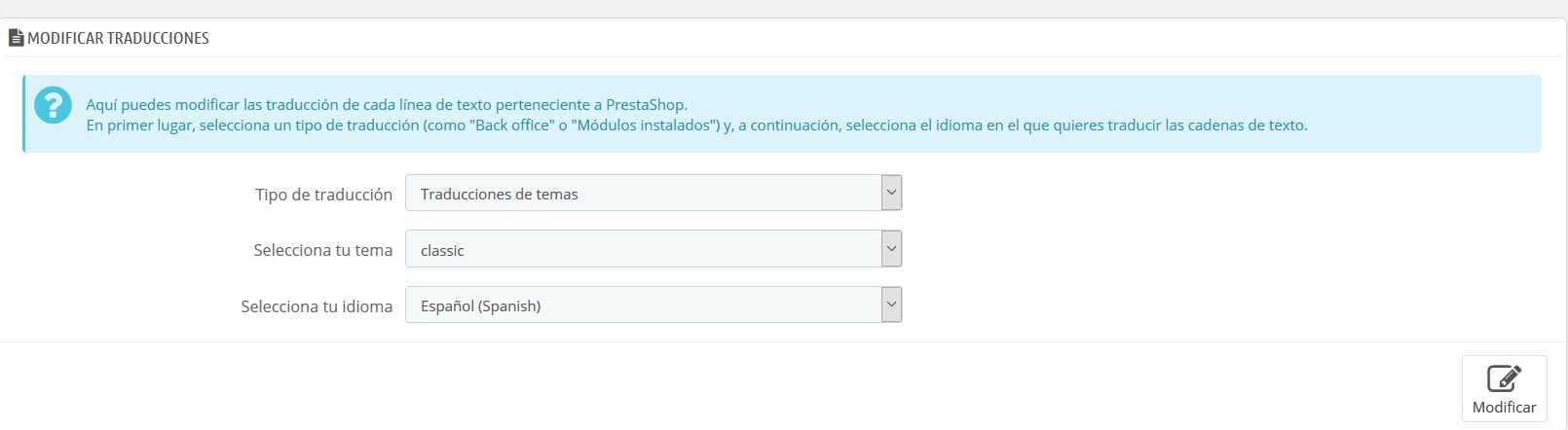Screen dimensions: 1568x430
Task: Click the help line starting "Aquí puedes modificar"
Action: pos(386,104)
